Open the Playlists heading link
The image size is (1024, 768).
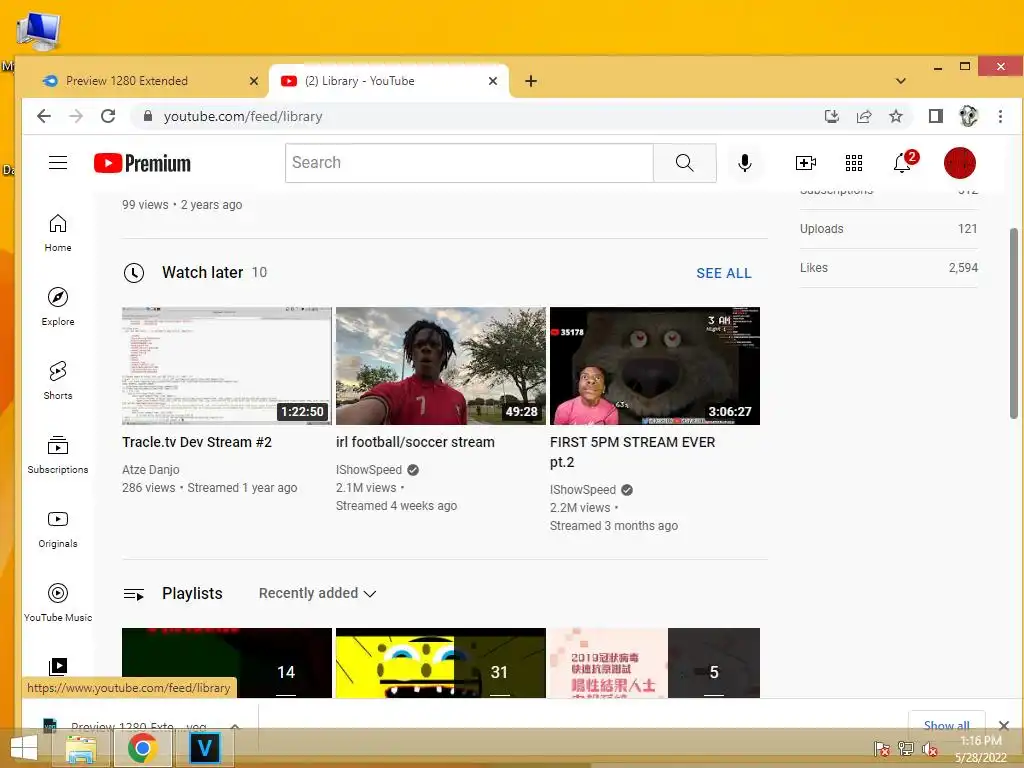tap(192, 593)
